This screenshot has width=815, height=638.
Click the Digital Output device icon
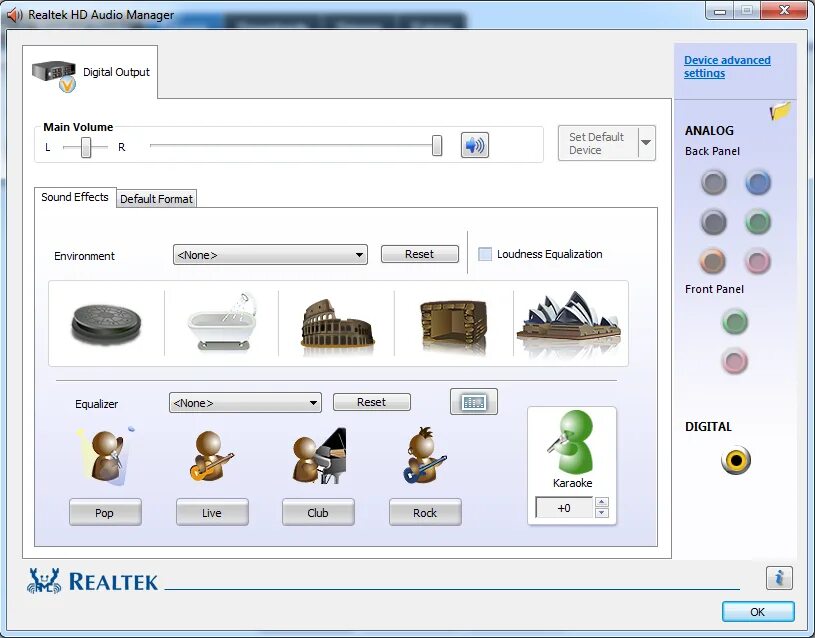click(55, 75)
